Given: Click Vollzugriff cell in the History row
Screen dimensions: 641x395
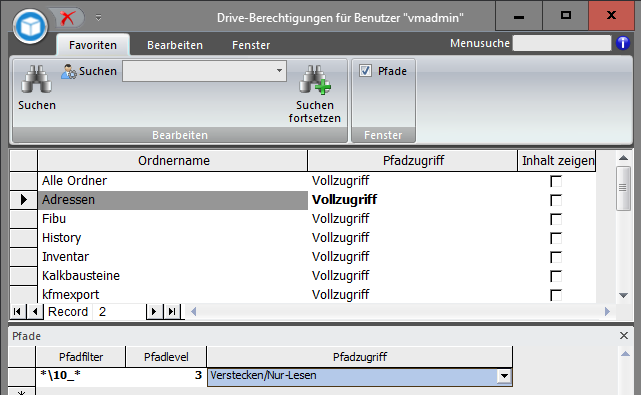Looking at the screenshot, I should click(x=413, y=238).
